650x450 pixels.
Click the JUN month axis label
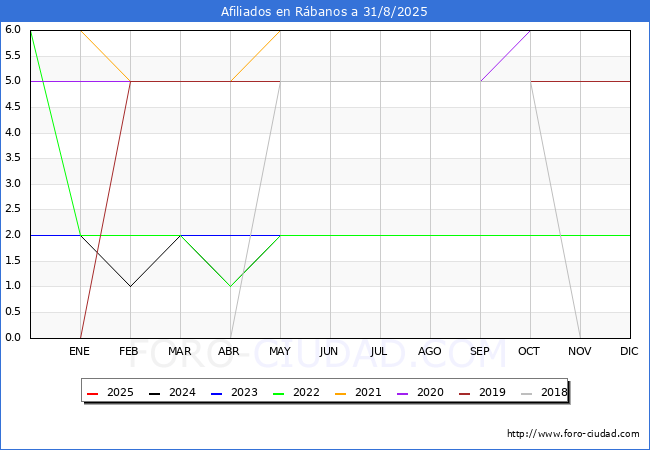(x=329, y=351)
